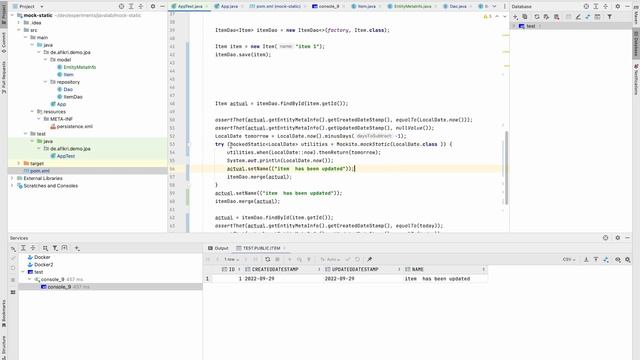
Task: Reload the query result table
Action: (x=267, y=260)
